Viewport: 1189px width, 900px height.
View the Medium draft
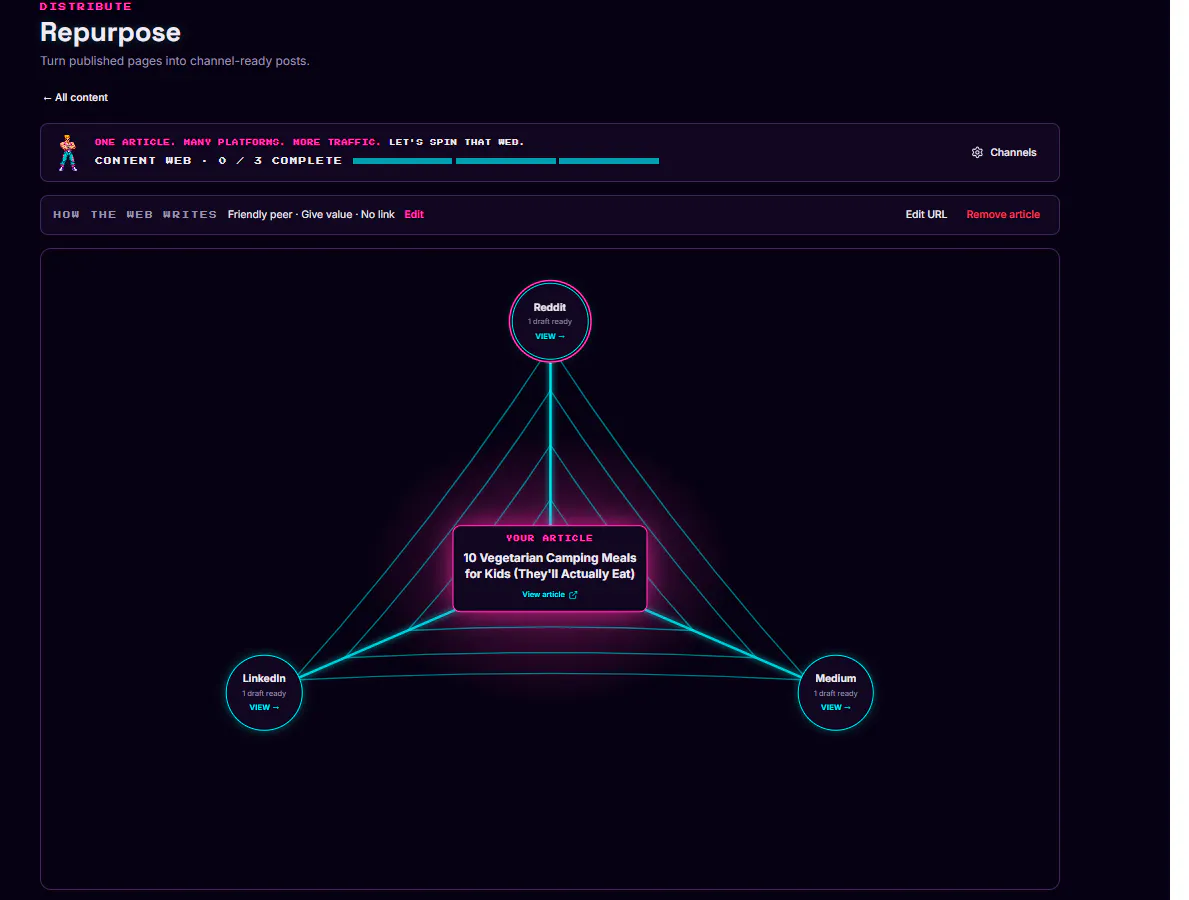[x=836, y=707]
